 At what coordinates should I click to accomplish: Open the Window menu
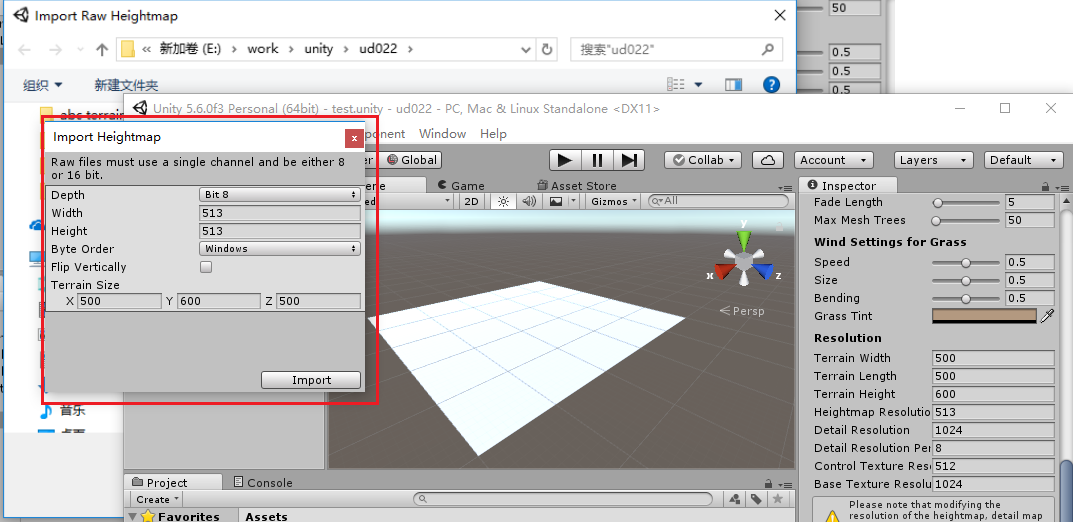[x=442, y=134]
